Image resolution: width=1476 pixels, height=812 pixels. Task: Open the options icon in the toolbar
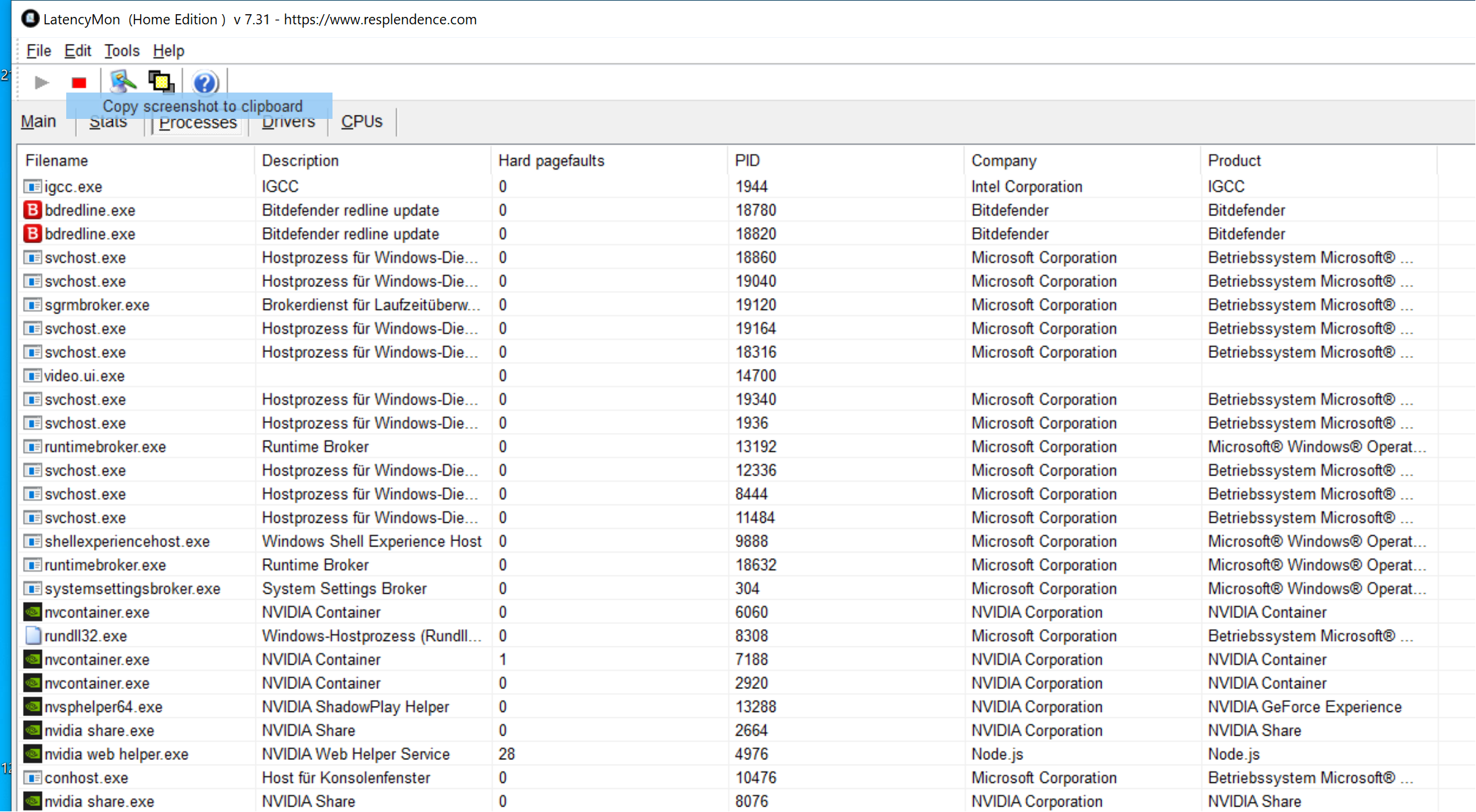point(122,82)
